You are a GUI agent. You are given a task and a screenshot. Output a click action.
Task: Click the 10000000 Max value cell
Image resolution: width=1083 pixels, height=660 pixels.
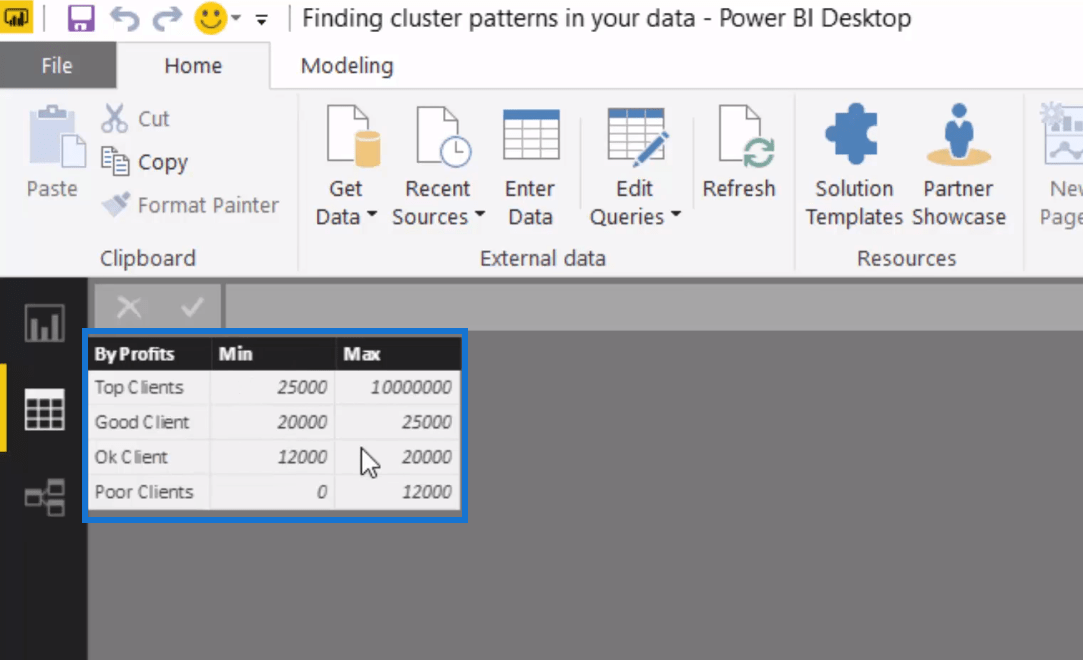click(x=399, y=387)
